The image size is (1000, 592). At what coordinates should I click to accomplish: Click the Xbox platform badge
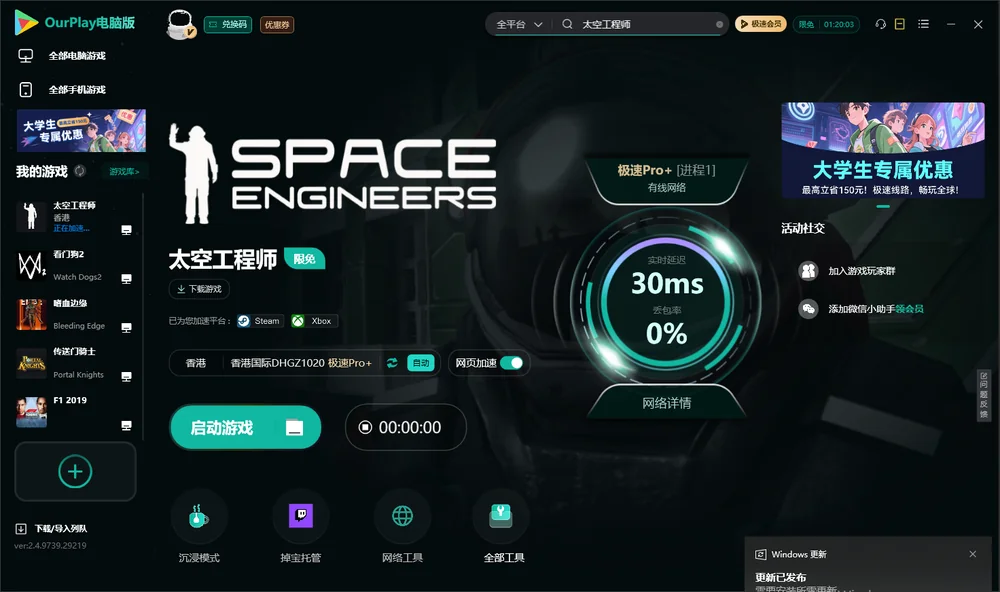pyautogui.click(x=312, y=321)
